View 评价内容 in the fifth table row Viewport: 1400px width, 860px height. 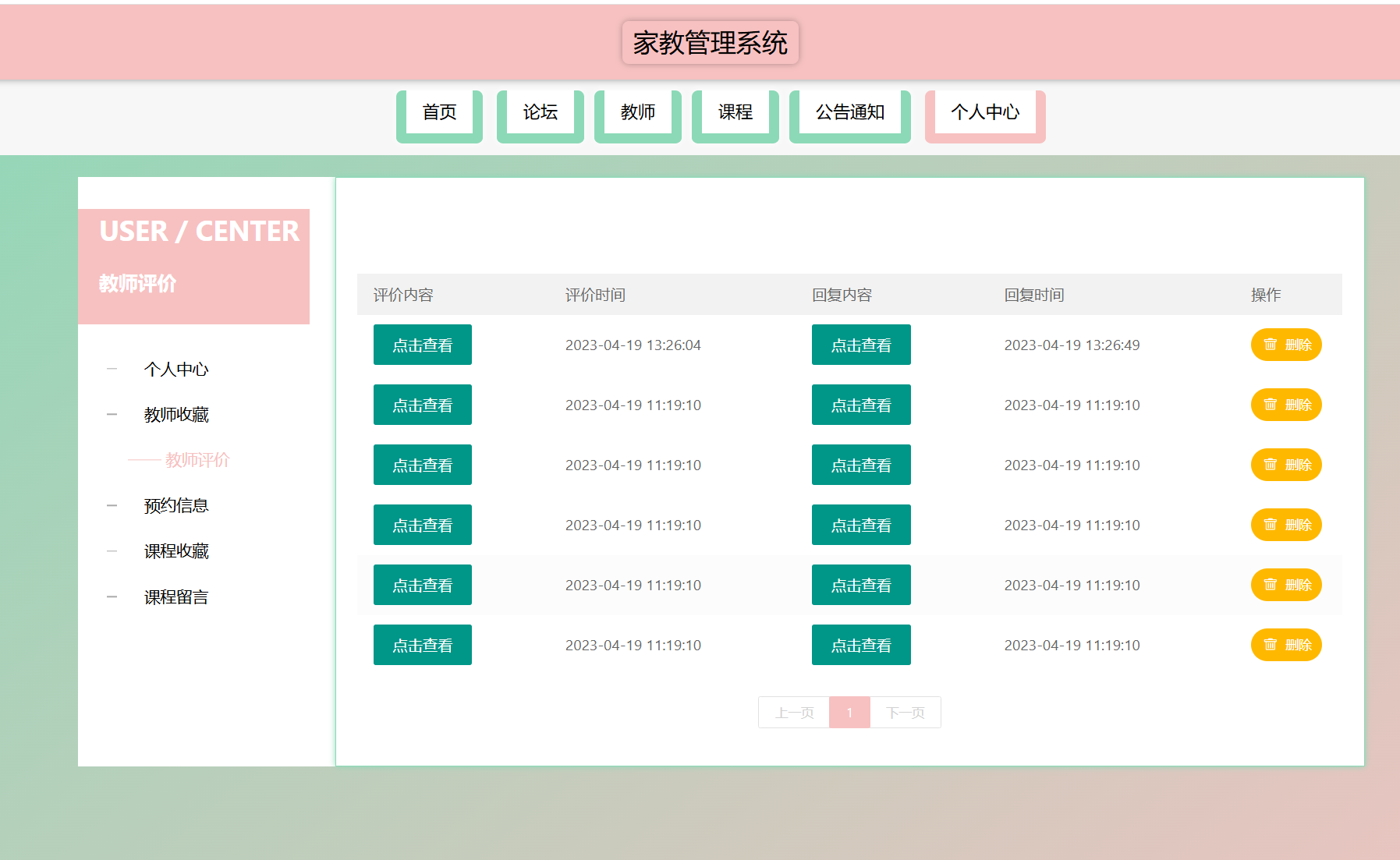point(423,585)
